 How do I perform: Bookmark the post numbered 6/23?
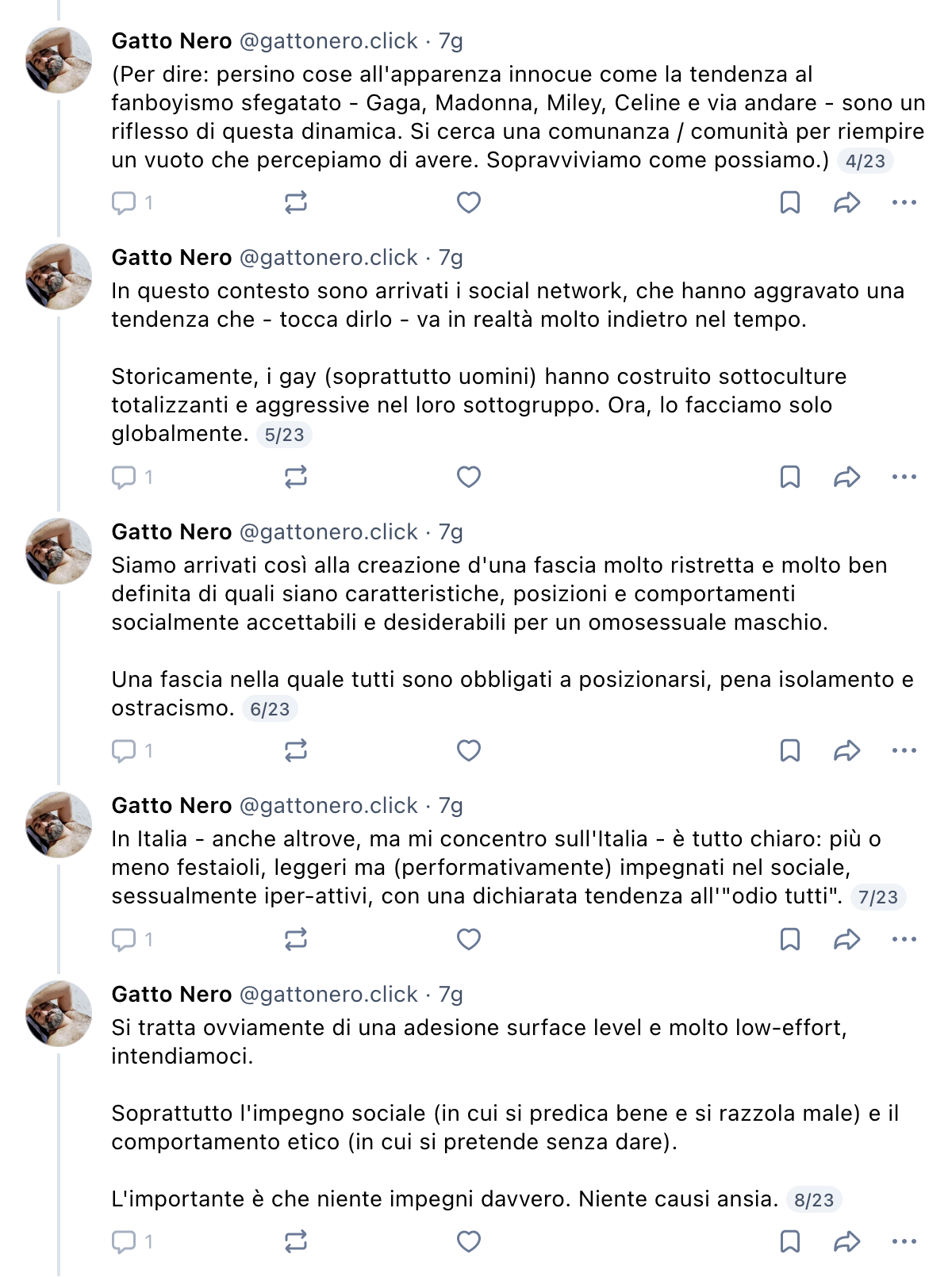tap(790, 751)
